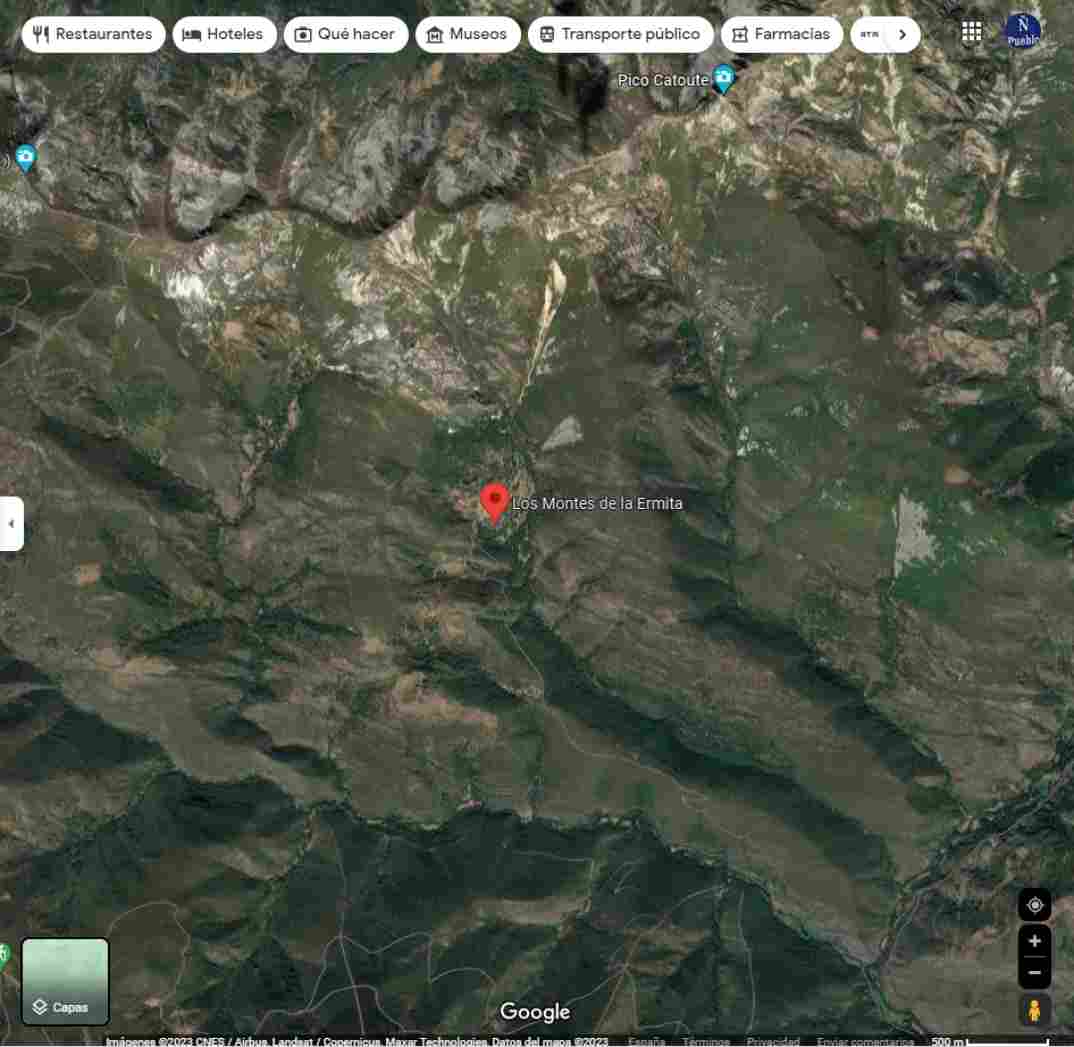
Task: Click the red location pin
Action: pyautogui.click(x=494, y=501)
